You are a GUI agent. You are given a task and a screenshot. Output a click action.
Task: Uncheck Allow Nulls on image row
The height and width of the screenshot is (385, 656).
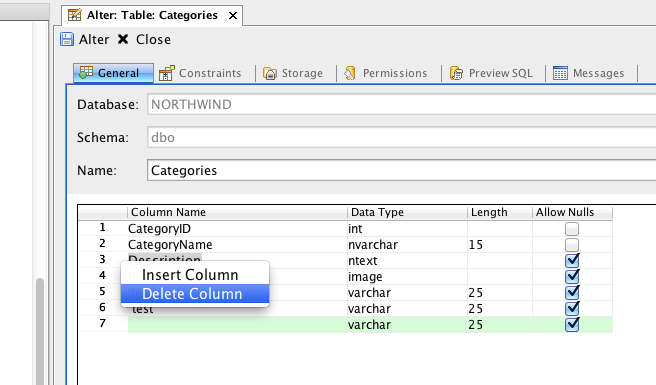pyautogui.click(x=572, y=276)
